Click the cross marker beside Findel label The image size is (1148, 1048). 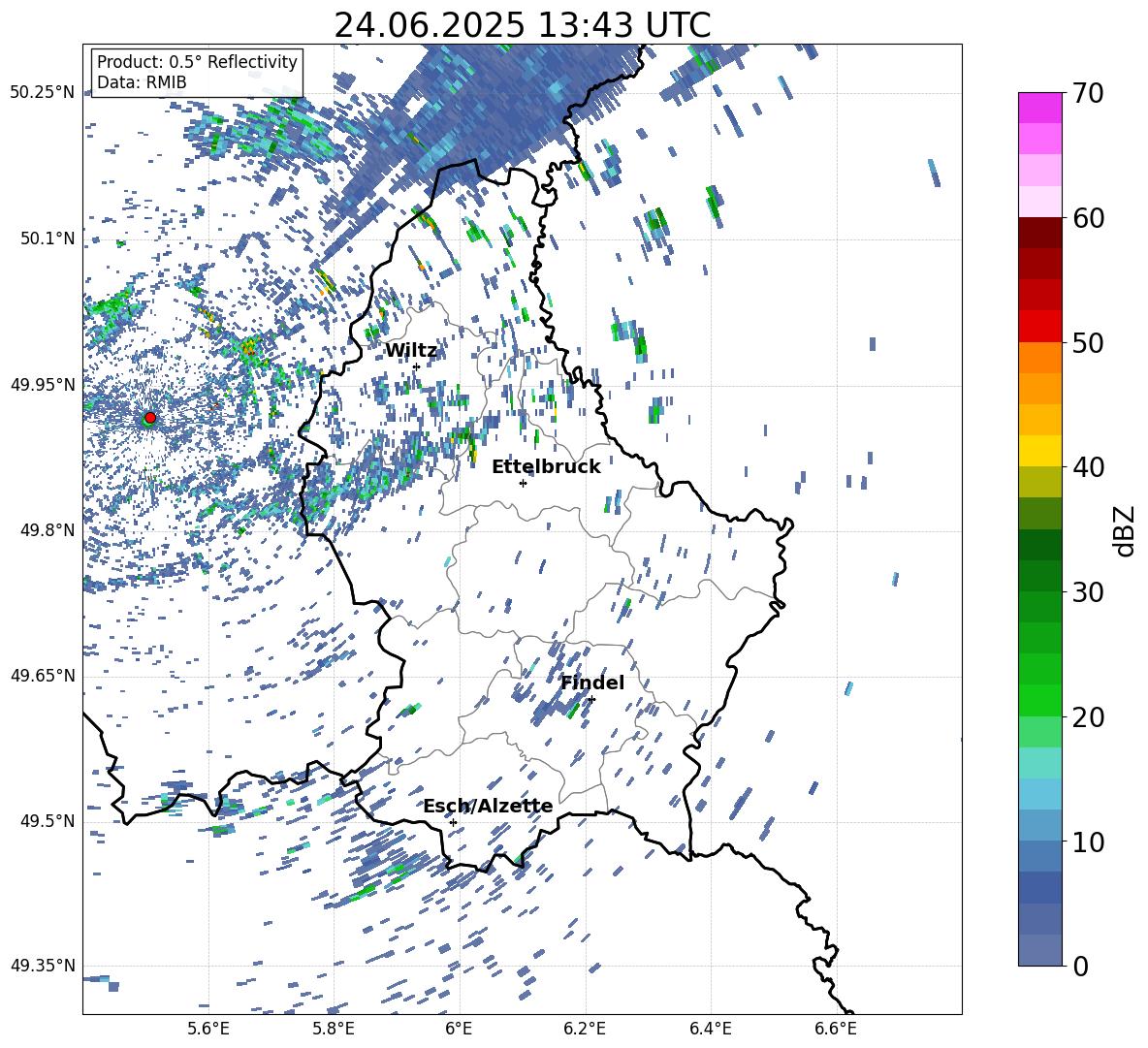(591, 699)
